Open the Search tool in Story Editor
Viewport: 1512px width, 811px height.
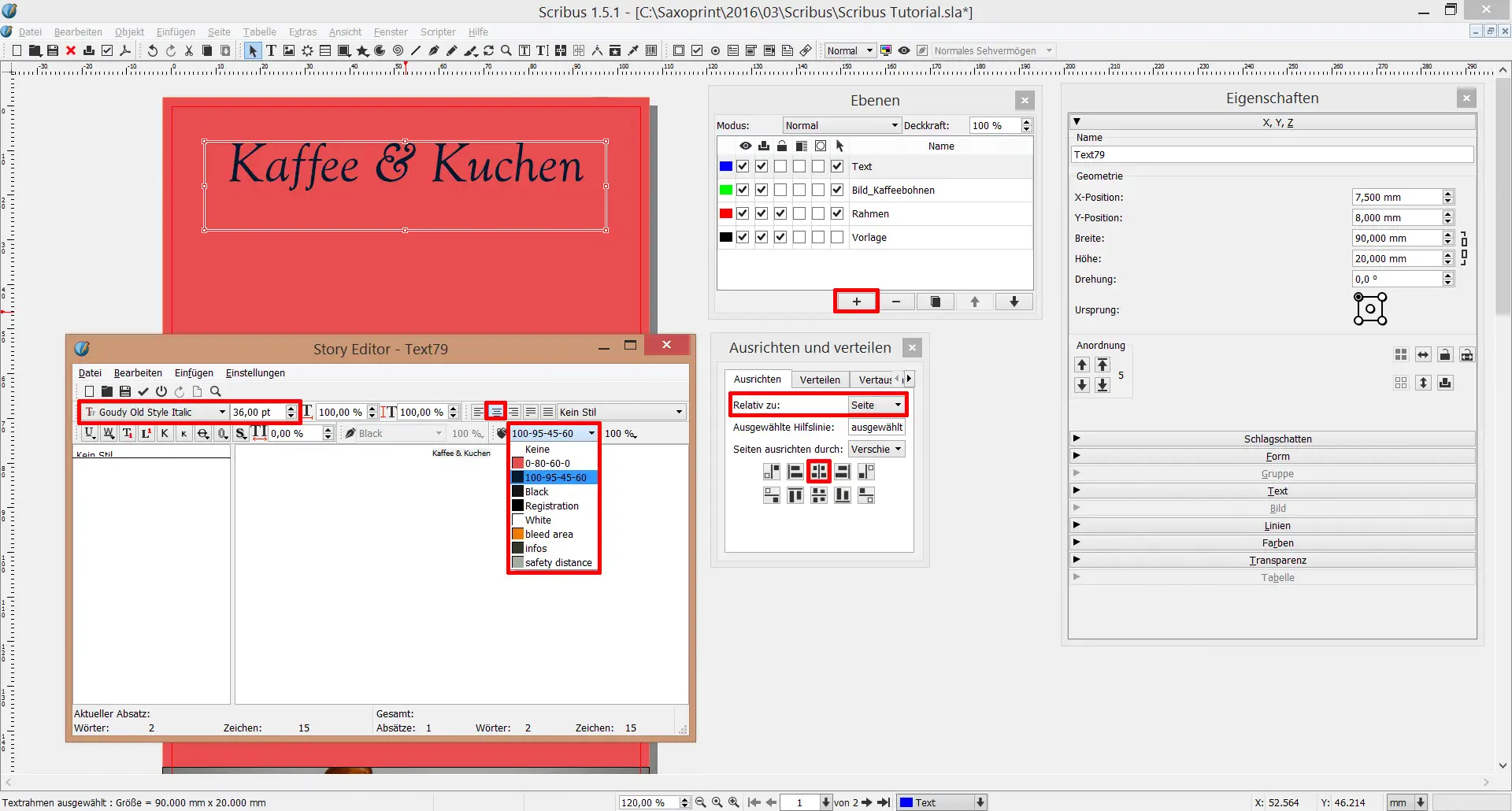pos(216,391)
